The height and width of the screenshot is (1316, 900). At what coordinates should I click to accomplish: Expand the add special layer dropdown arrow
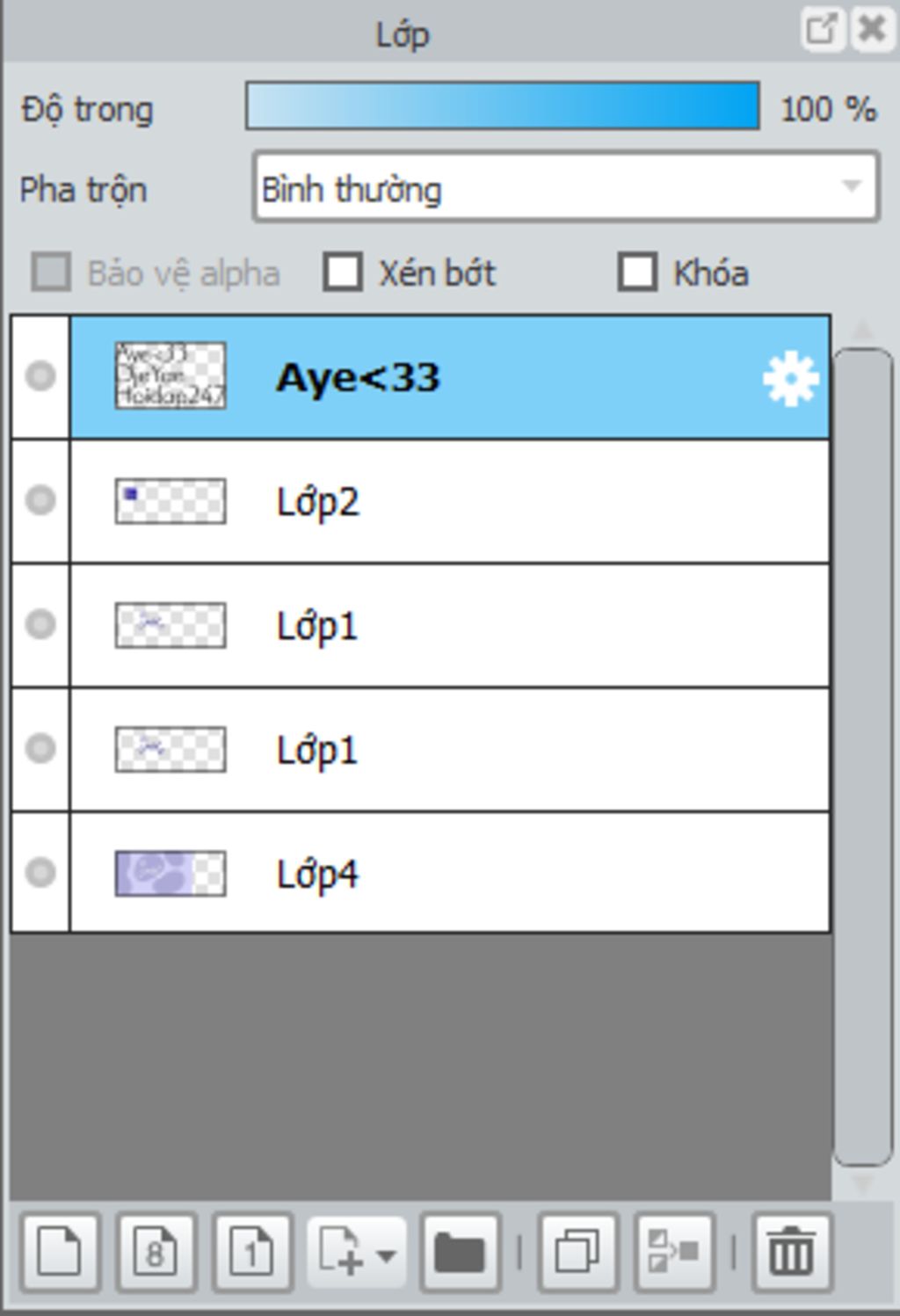point(386,1254)
